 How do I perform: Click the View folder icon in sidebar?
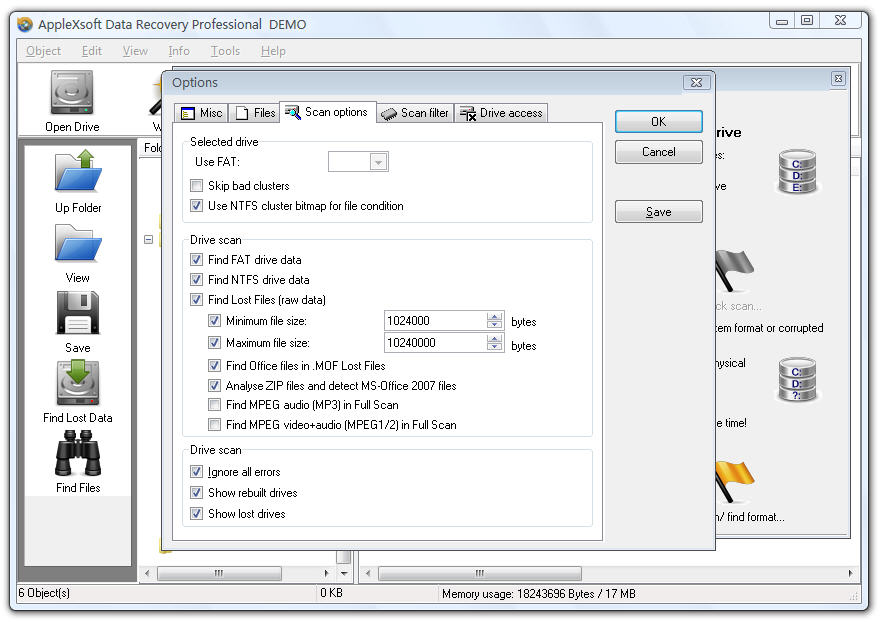(78, 243)
